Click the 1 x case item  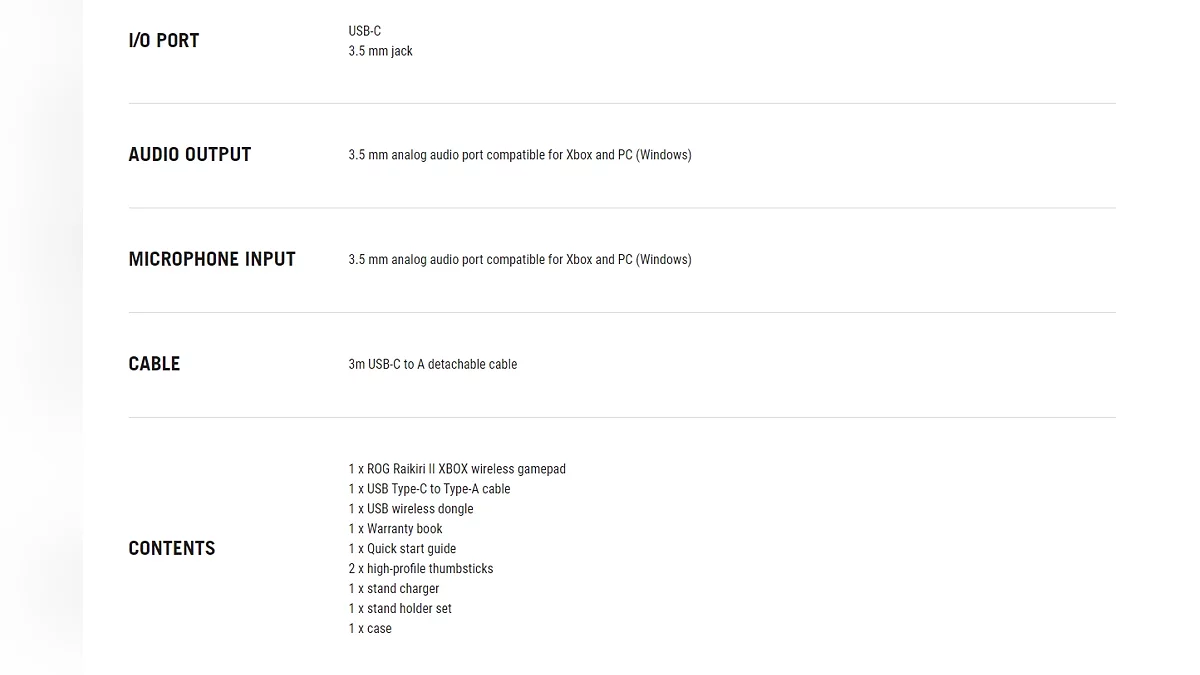click(x=370, y=629)
